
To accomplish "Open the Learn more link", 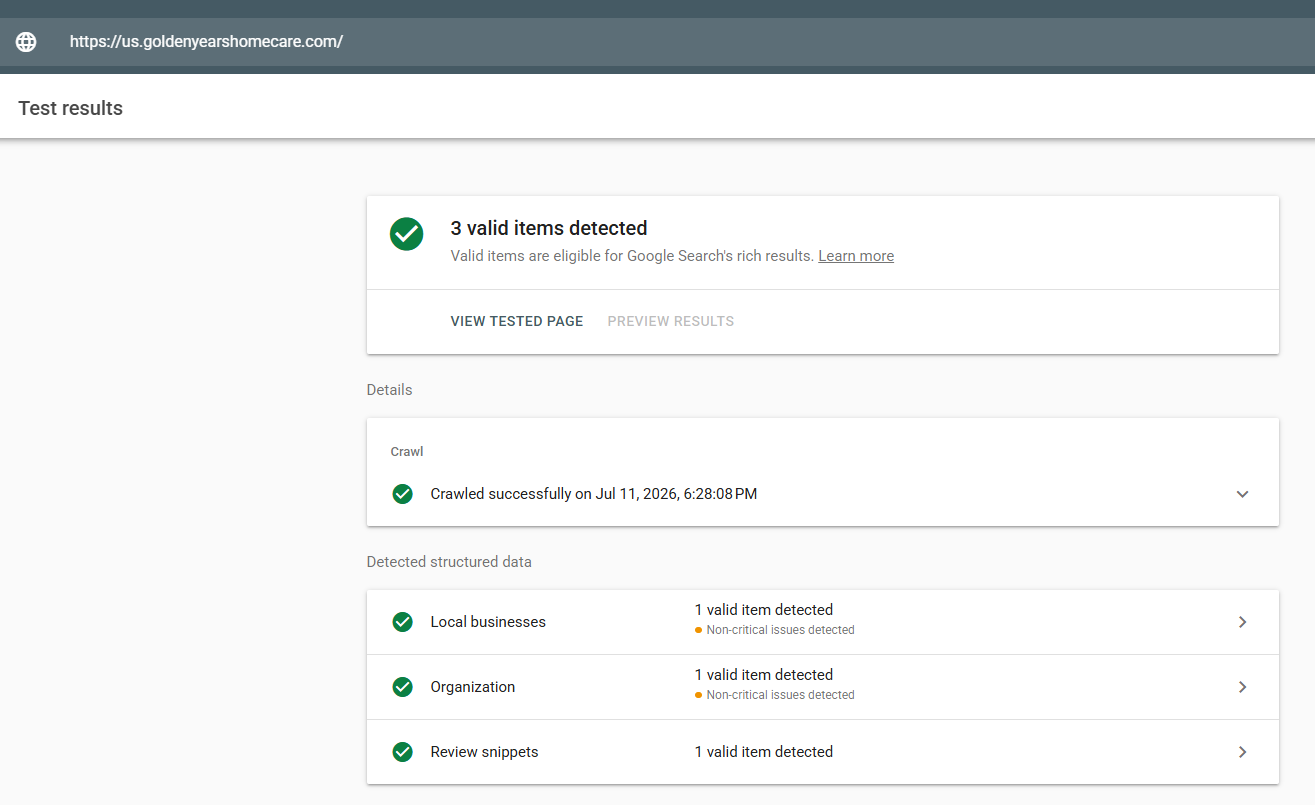I will (x=856, y=256).
